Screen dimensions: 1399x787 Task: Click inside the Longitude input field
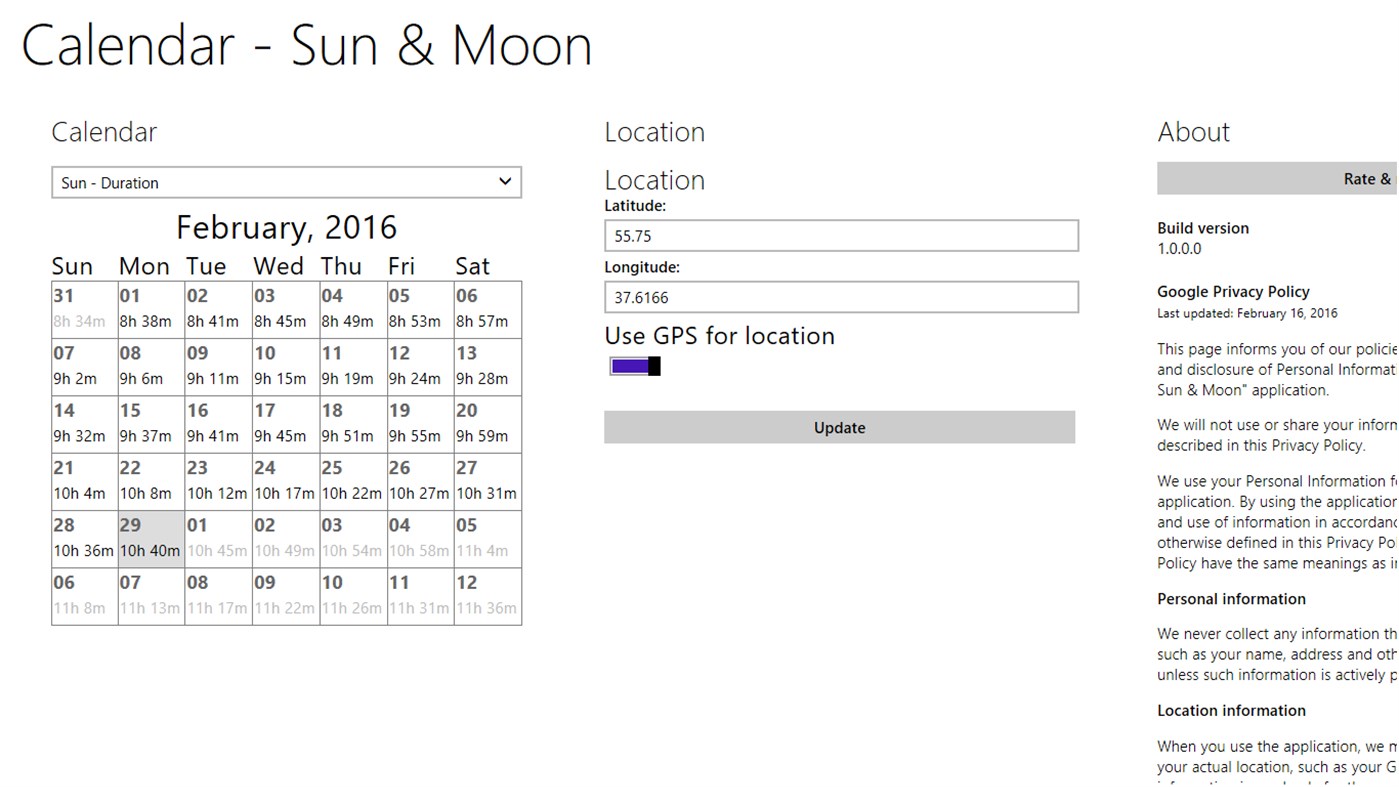[x=840, y=297]
